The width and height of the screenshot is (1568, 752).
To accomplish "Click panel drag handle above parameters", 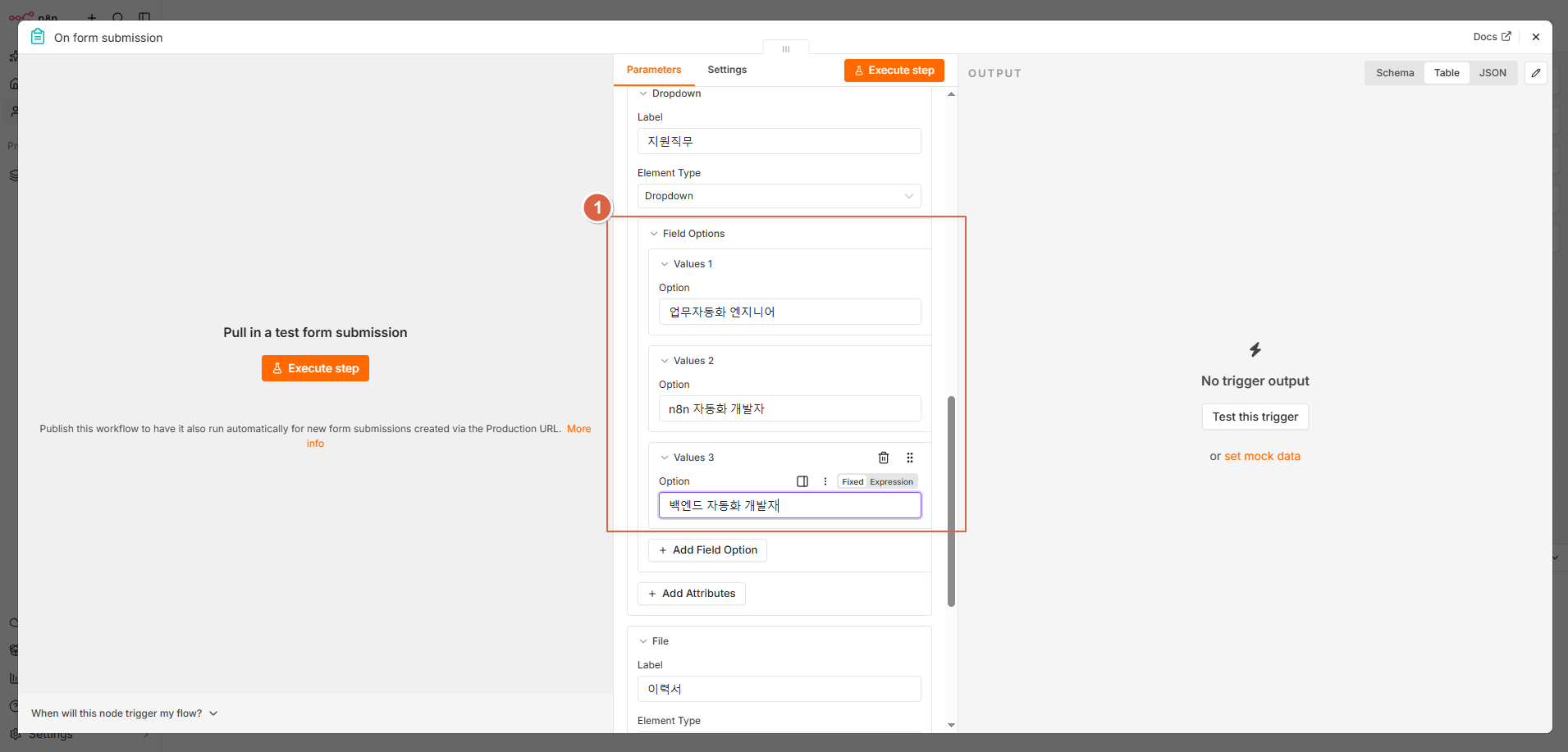I will pyautogui.click(x=786, y=49).
